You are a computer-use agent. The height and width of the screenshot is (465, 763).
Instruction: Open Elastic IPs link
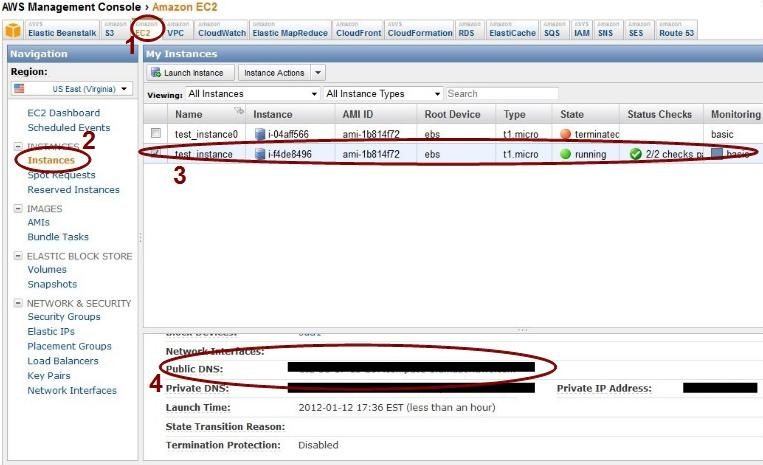click(51, 331)
